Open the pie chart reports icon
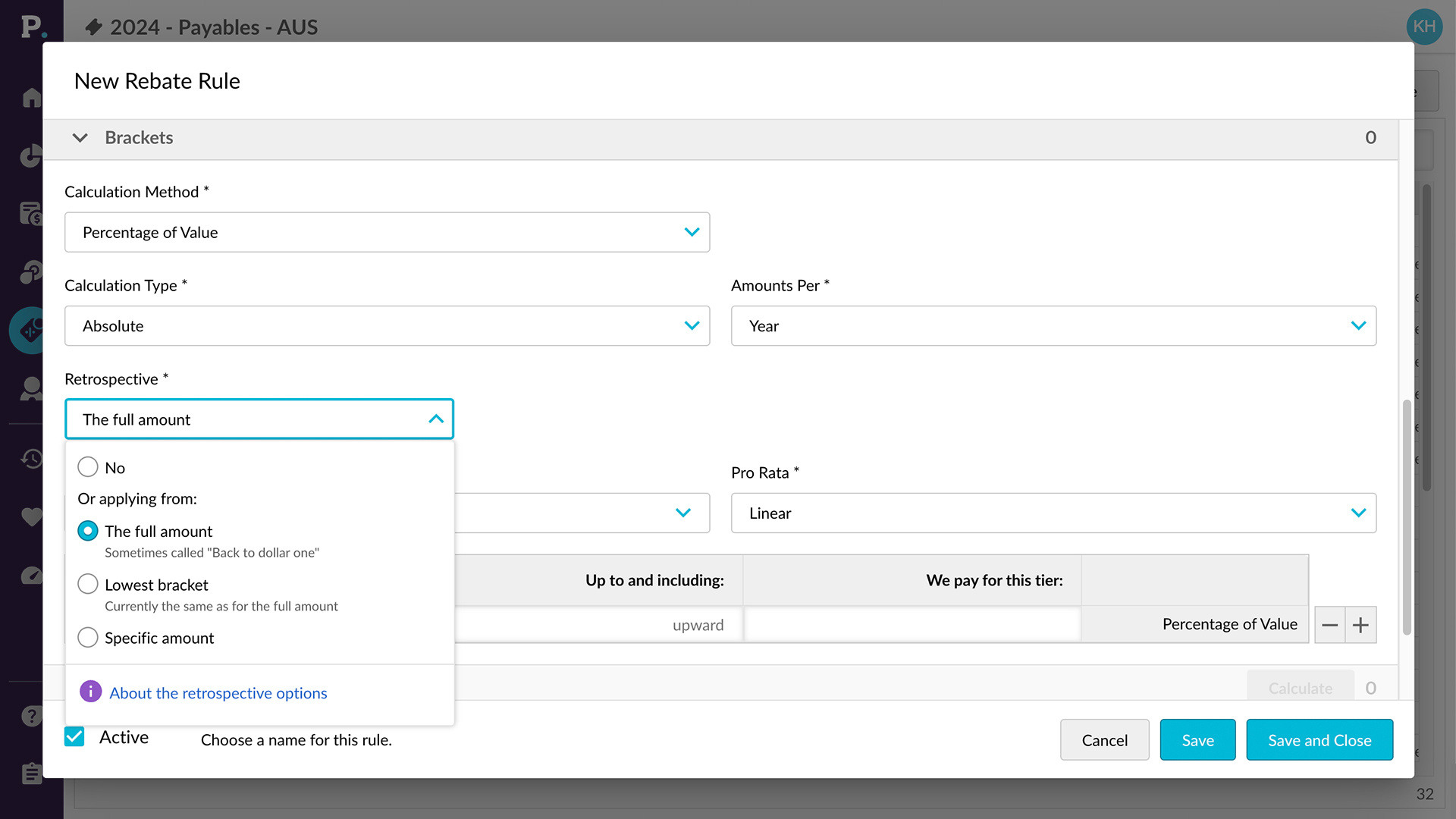This screenshot has height=819, width=1456. pos(31,155)
